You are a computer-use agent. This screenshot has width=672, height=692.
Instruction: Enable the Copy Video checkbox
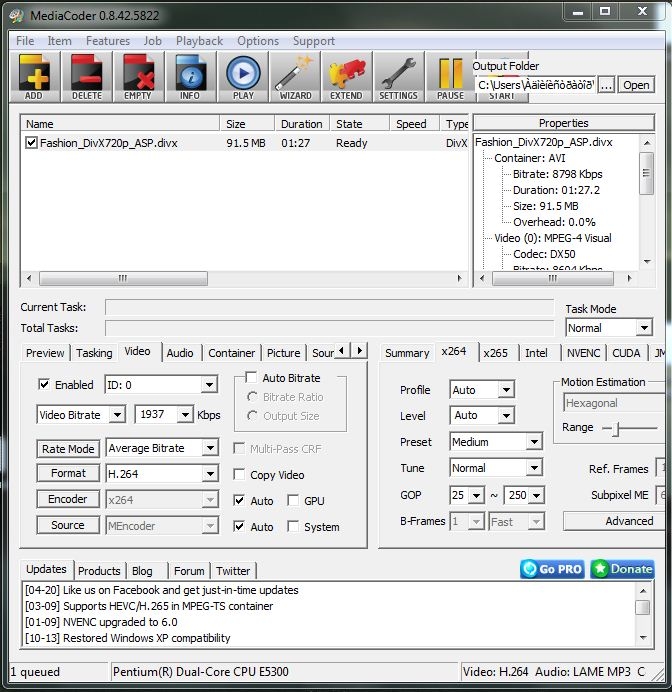(239, 474)
